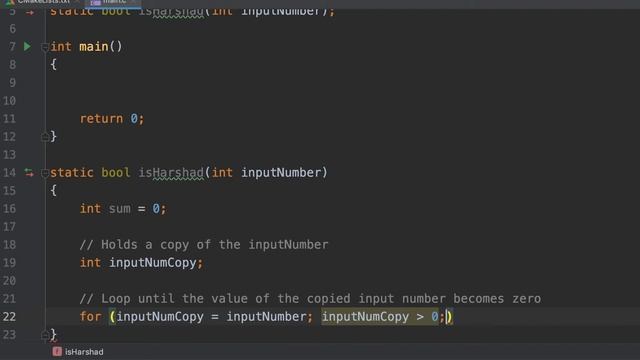The height and width of the screenshot is (360, 640).
Task: Click the opening brace on line 15
Action: tap(53, 191)
